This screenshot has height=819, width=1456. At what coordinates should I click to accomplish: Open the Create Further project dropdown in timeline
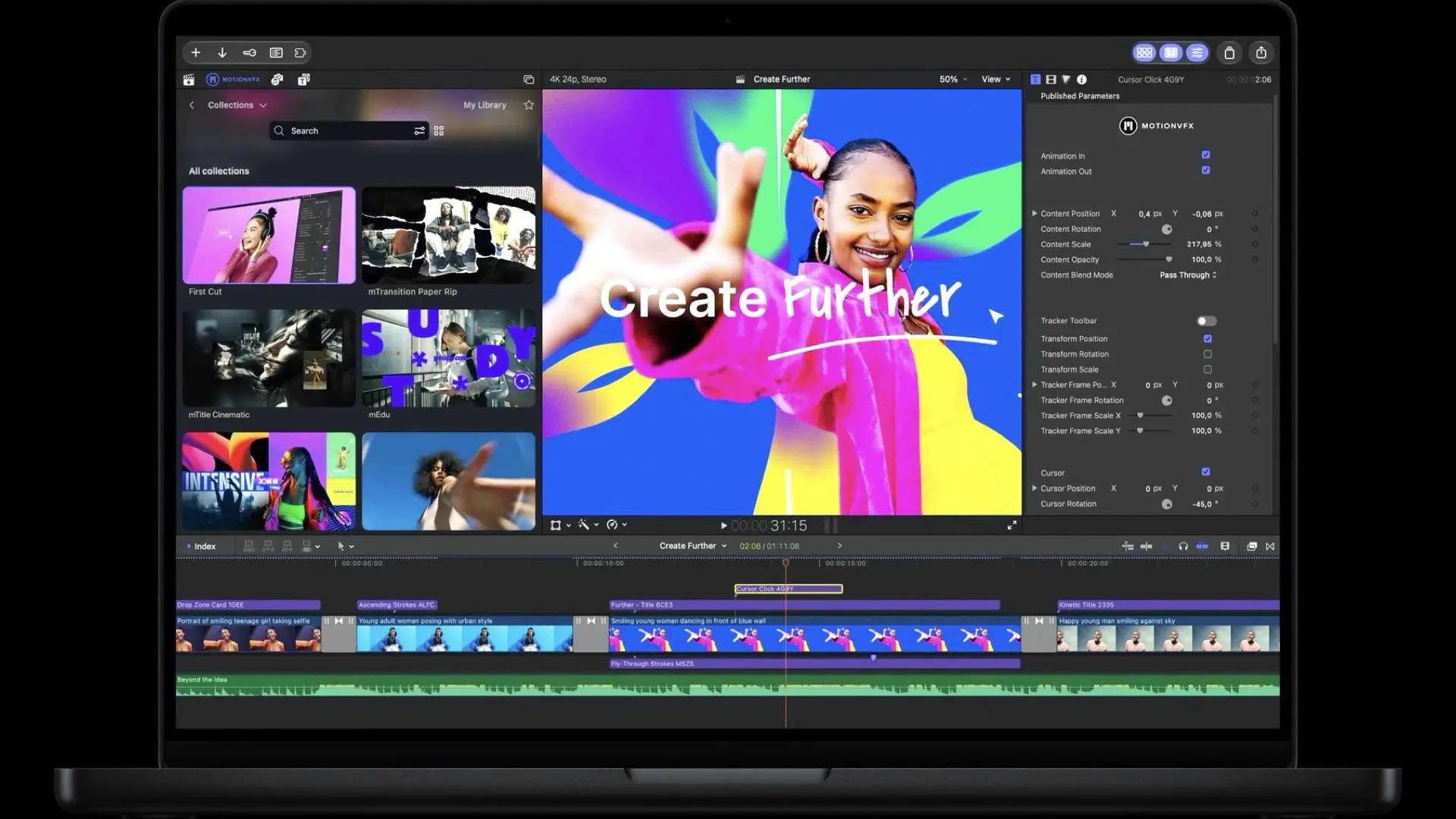pyautogui.click(x=693, y=546)
